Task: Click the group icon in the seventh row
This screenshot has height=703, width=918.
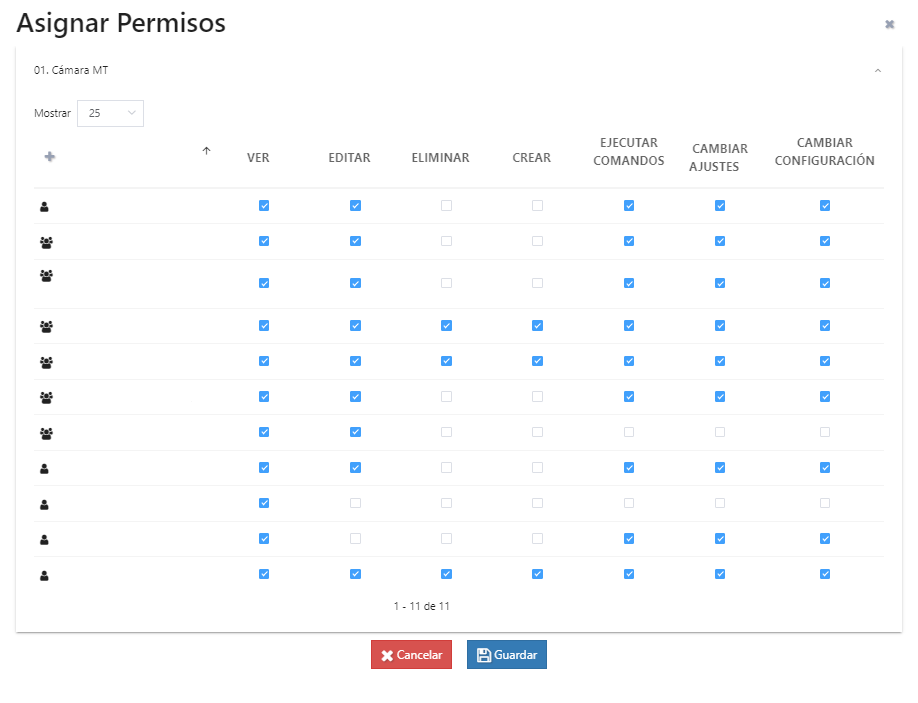Action: (x=46, y=433)
